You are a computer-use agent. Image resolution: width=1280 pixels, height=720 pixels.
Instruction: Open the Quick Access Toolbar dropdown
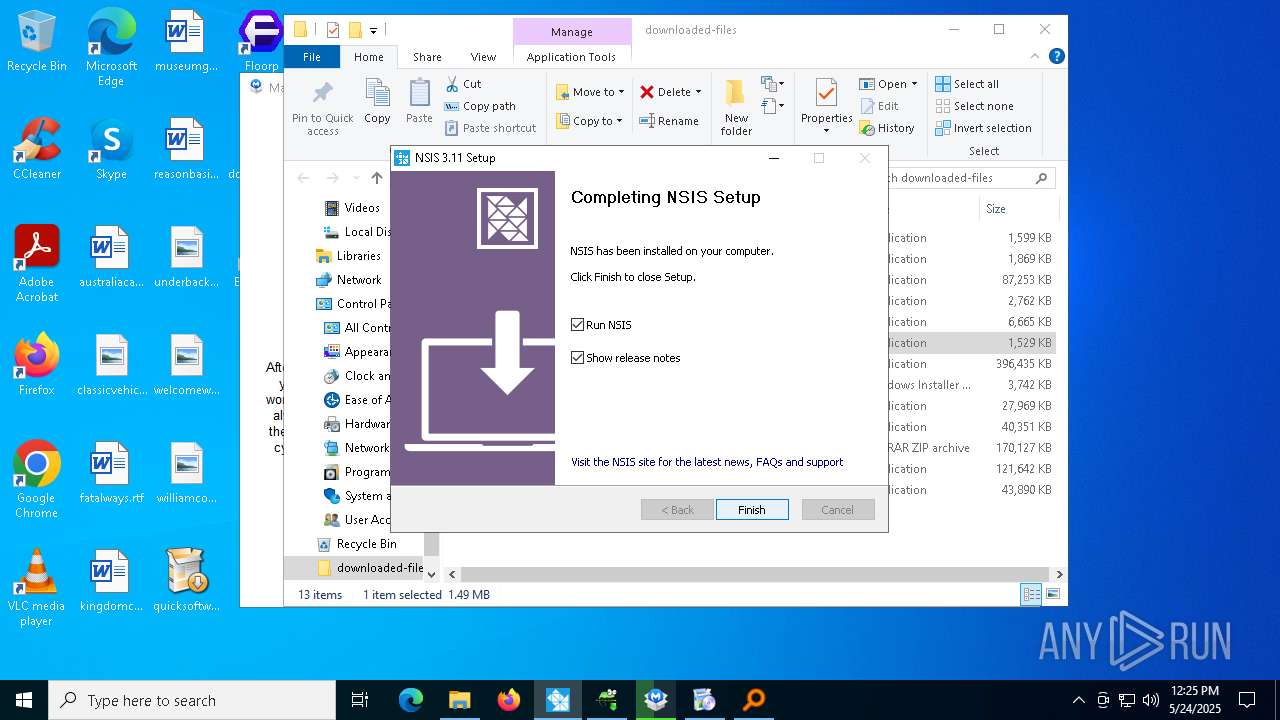[373, 31]
